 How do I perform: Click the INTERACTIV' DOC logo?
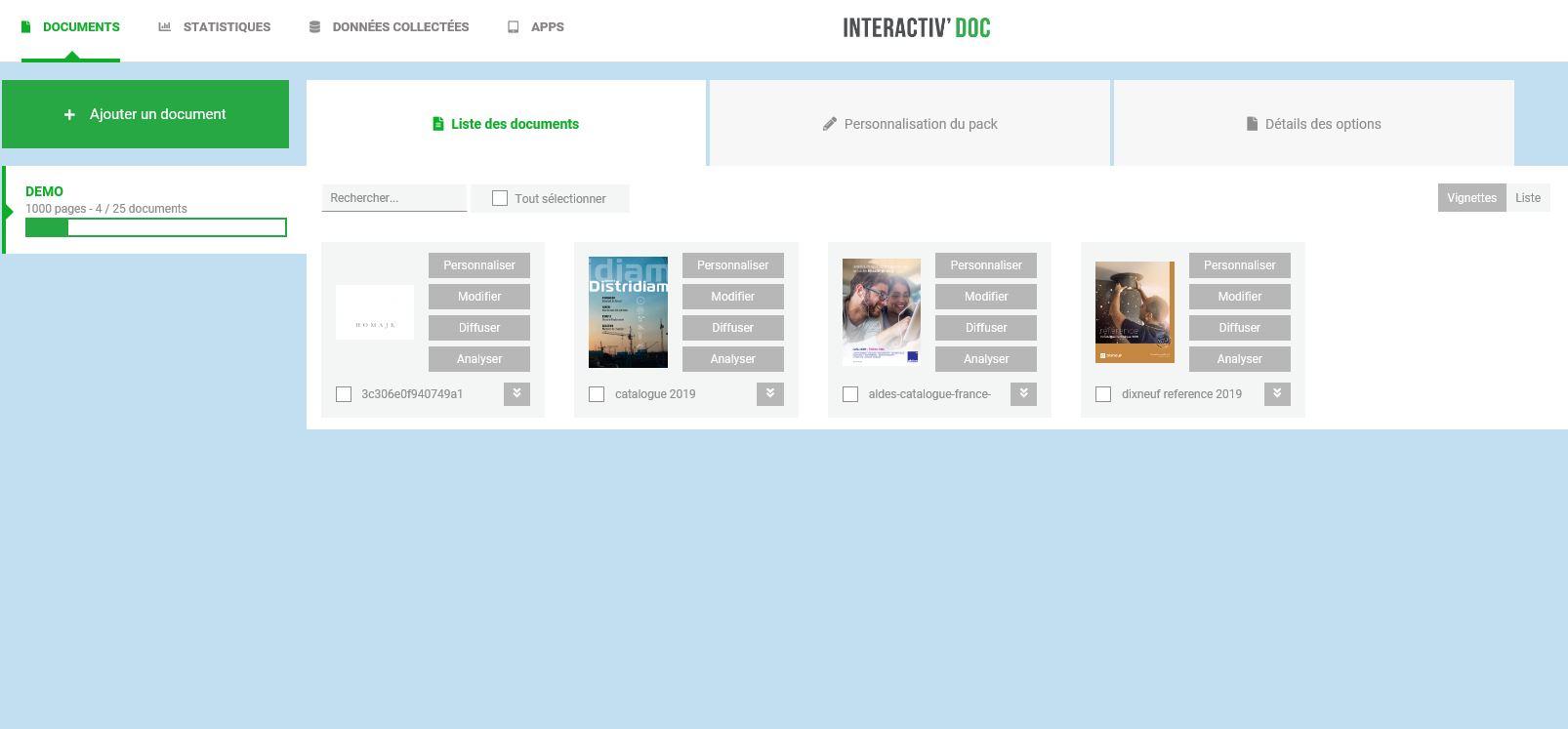click(x=916, y=28)
